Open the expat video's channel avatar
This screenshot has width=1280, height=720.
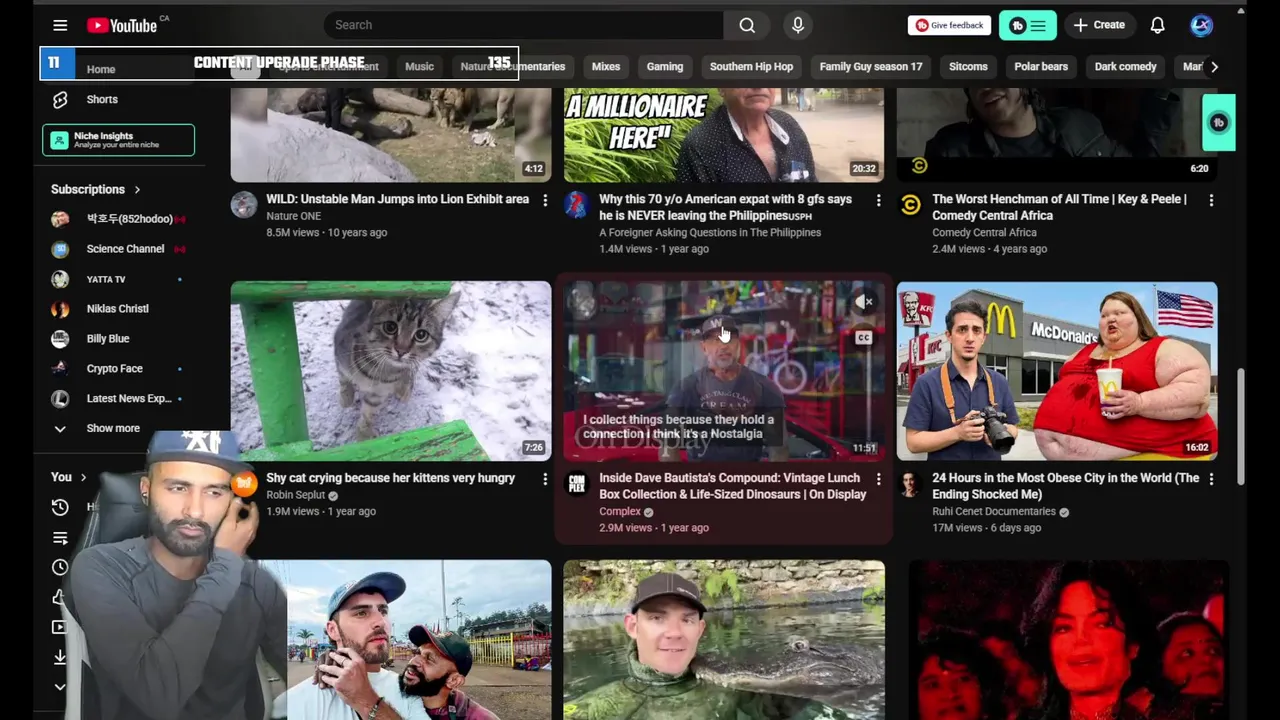(x=577, y=205)
